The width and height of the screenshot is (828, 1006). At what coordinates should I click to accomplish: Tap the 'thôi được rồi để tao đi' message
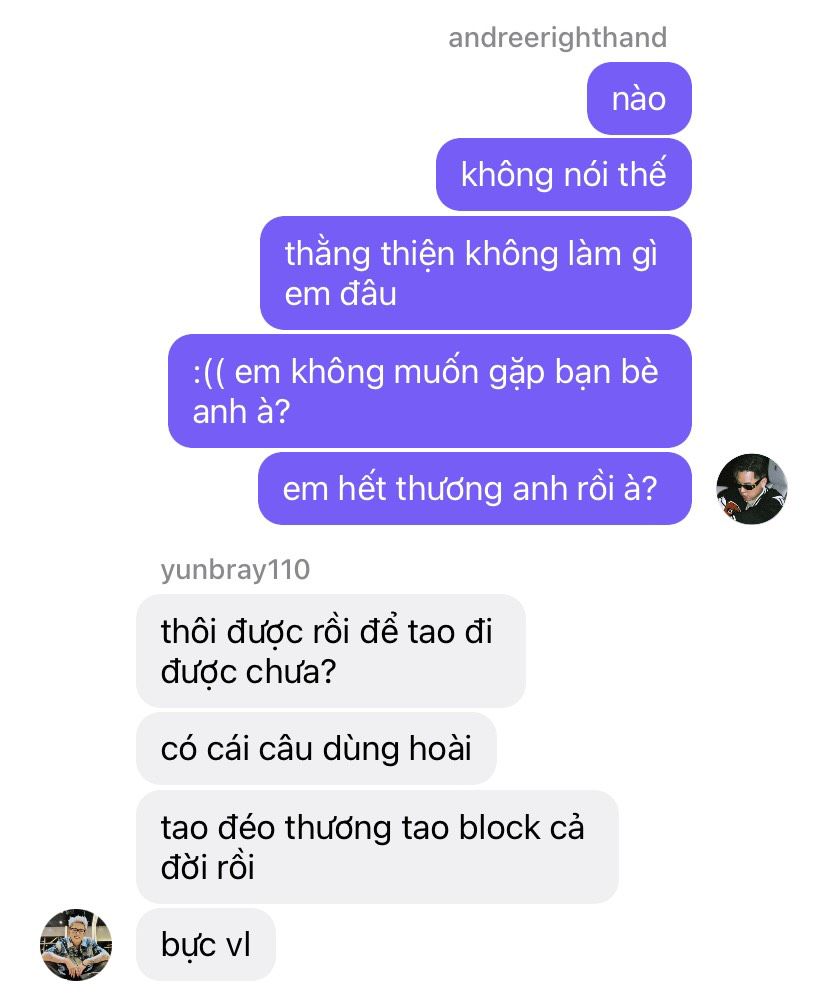pyautogui.click(x=330, y=651)
